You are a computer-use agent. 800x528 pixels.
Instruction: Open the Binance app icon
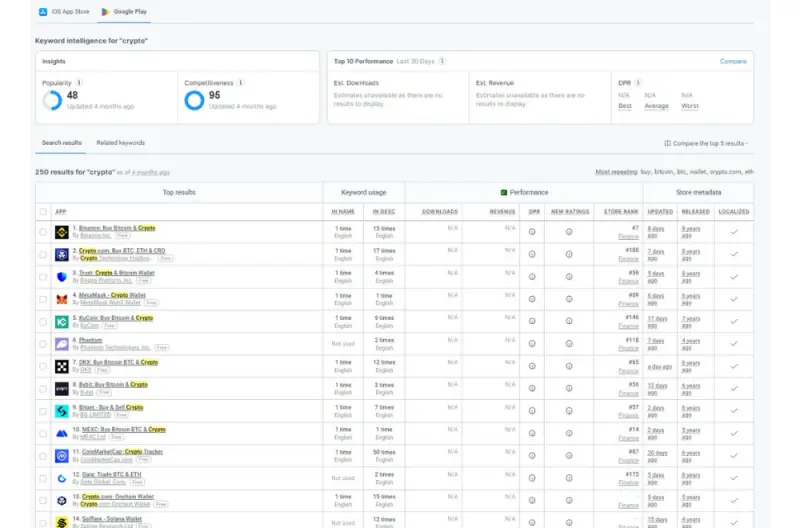tap(62, 232)
